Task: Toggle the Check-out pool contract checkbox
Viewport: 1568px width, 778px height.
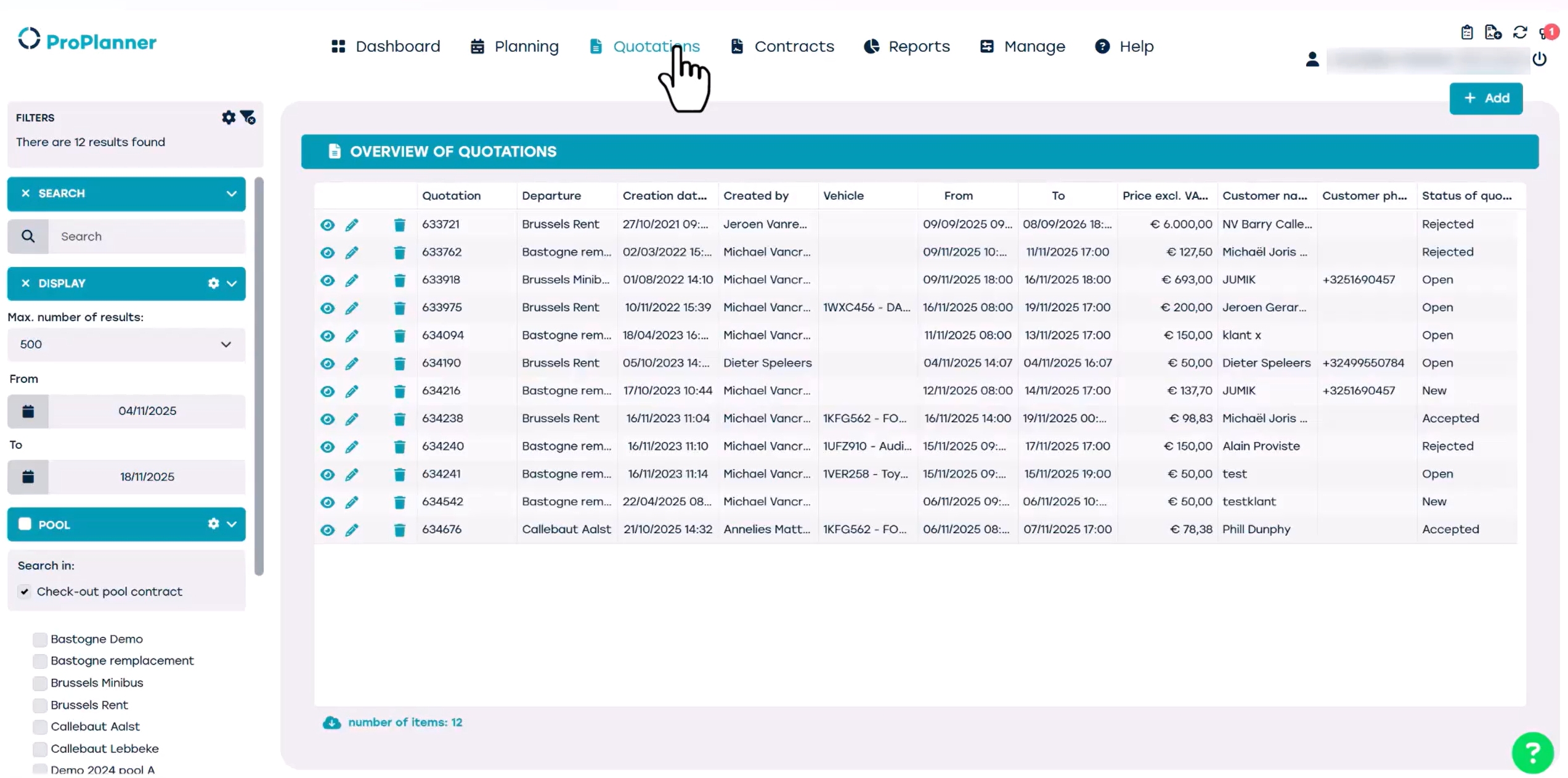Action: click(x=25, y=592)
